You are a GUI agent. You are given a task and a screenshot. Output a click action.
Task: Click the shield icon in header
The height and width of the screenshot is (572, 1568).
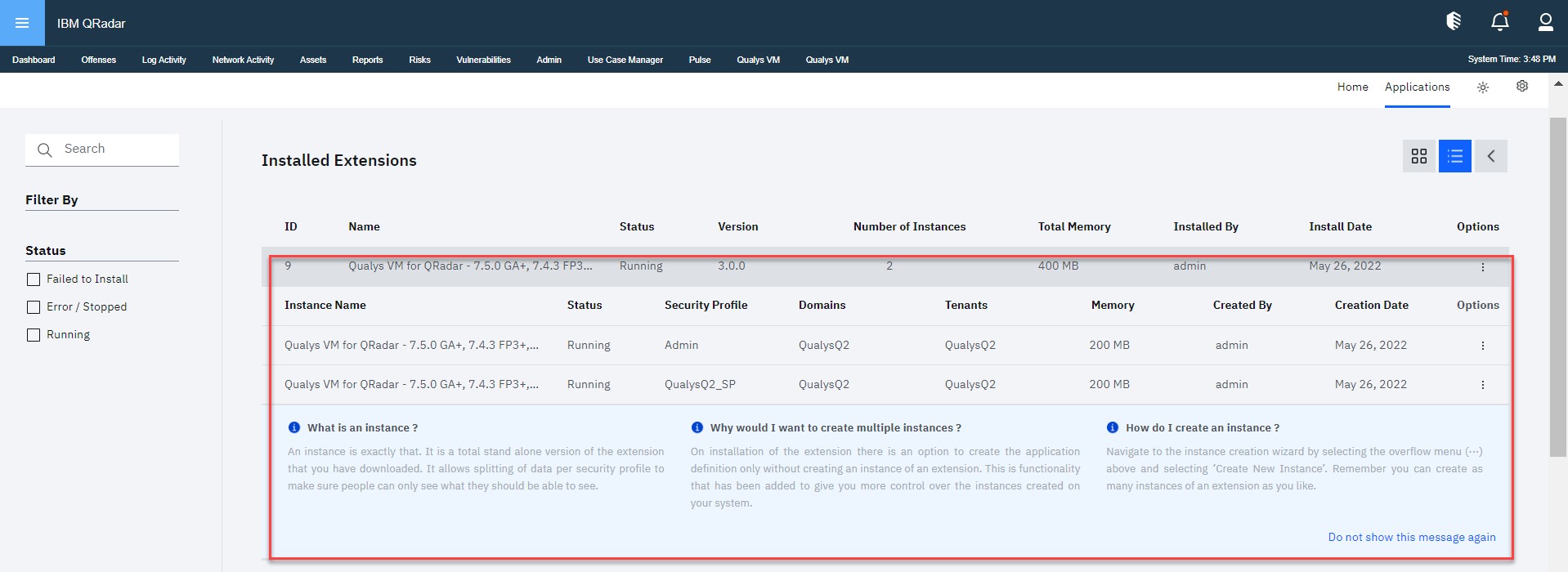(1454, 22)
